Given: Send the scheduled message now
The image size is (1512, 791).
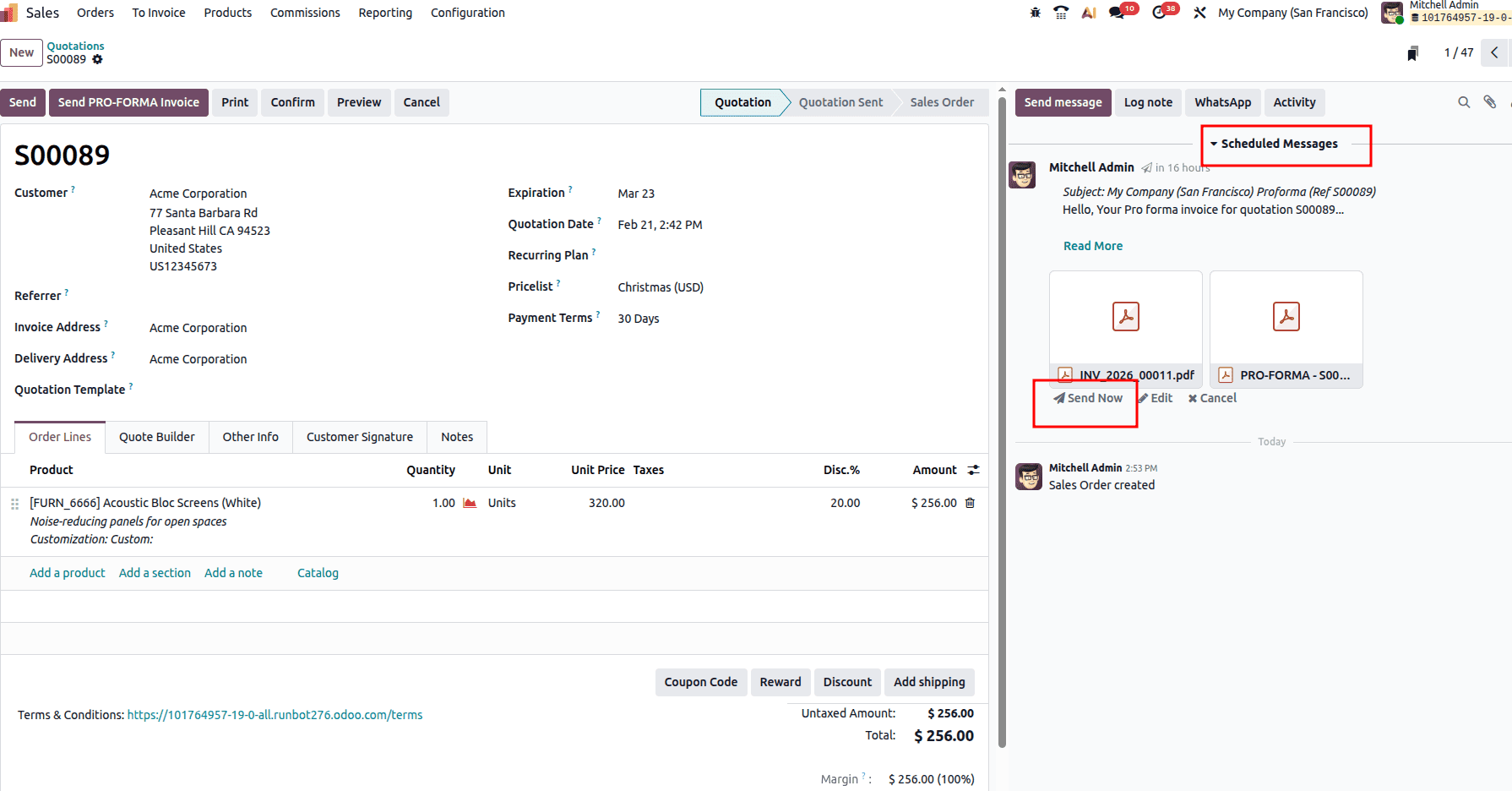Looking at the screenshot, I should (1088, 398).
